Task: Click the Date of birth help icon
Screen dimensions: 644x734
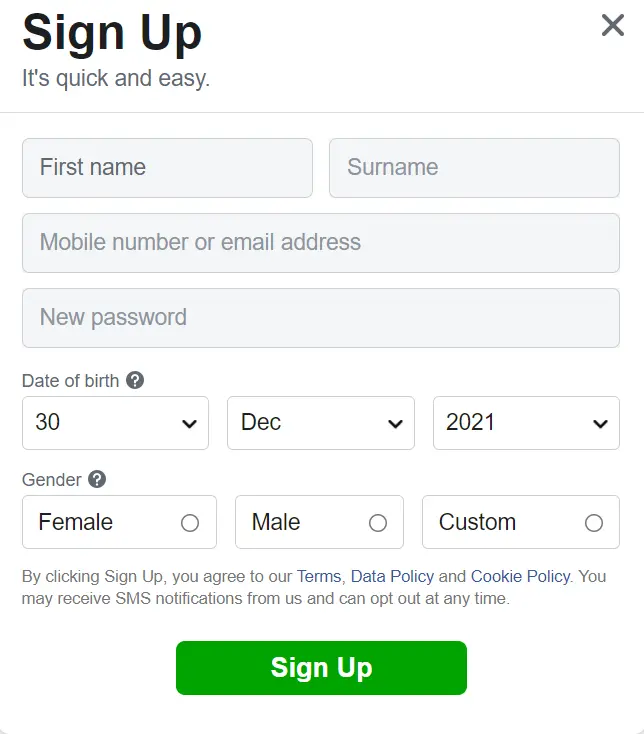Action: 135,380
